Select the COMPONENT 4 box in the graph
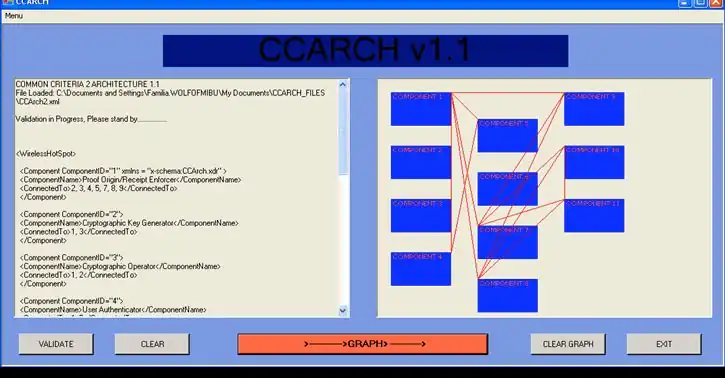Screen dimensions: 725x378 tap(421, 269)
